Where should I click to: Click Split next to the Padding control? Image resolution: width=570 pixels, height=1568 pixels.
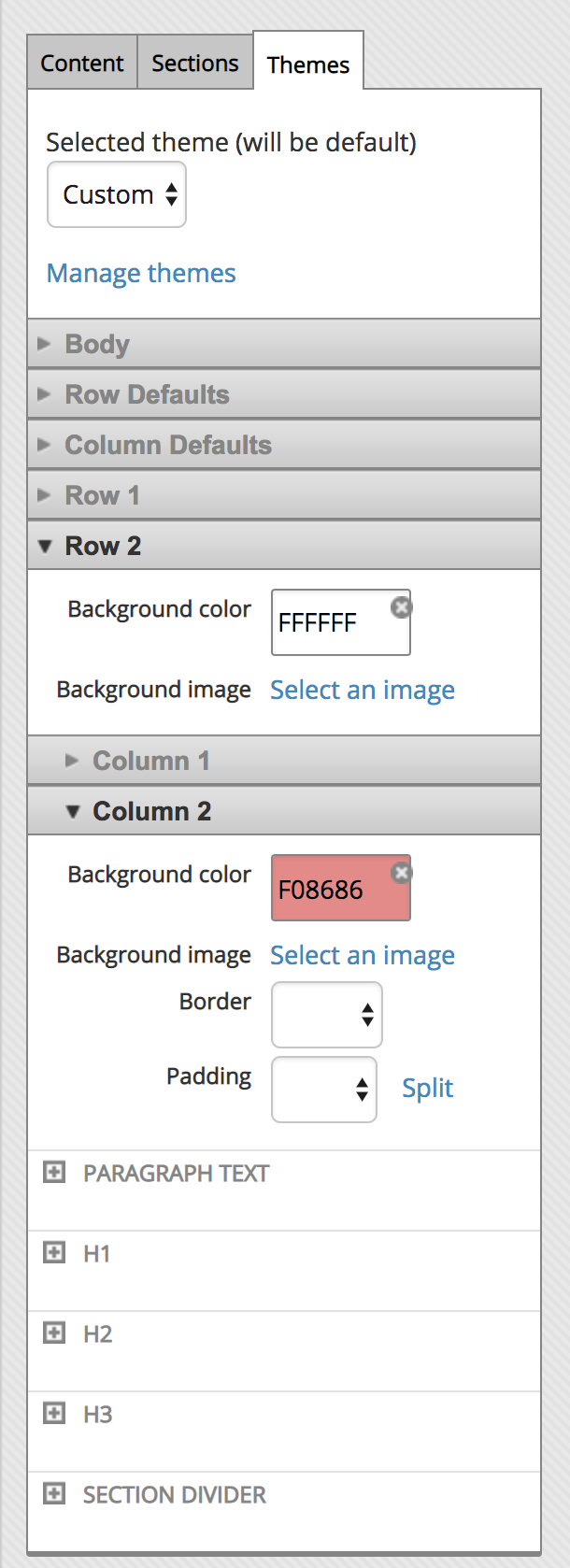[427, 1088]
